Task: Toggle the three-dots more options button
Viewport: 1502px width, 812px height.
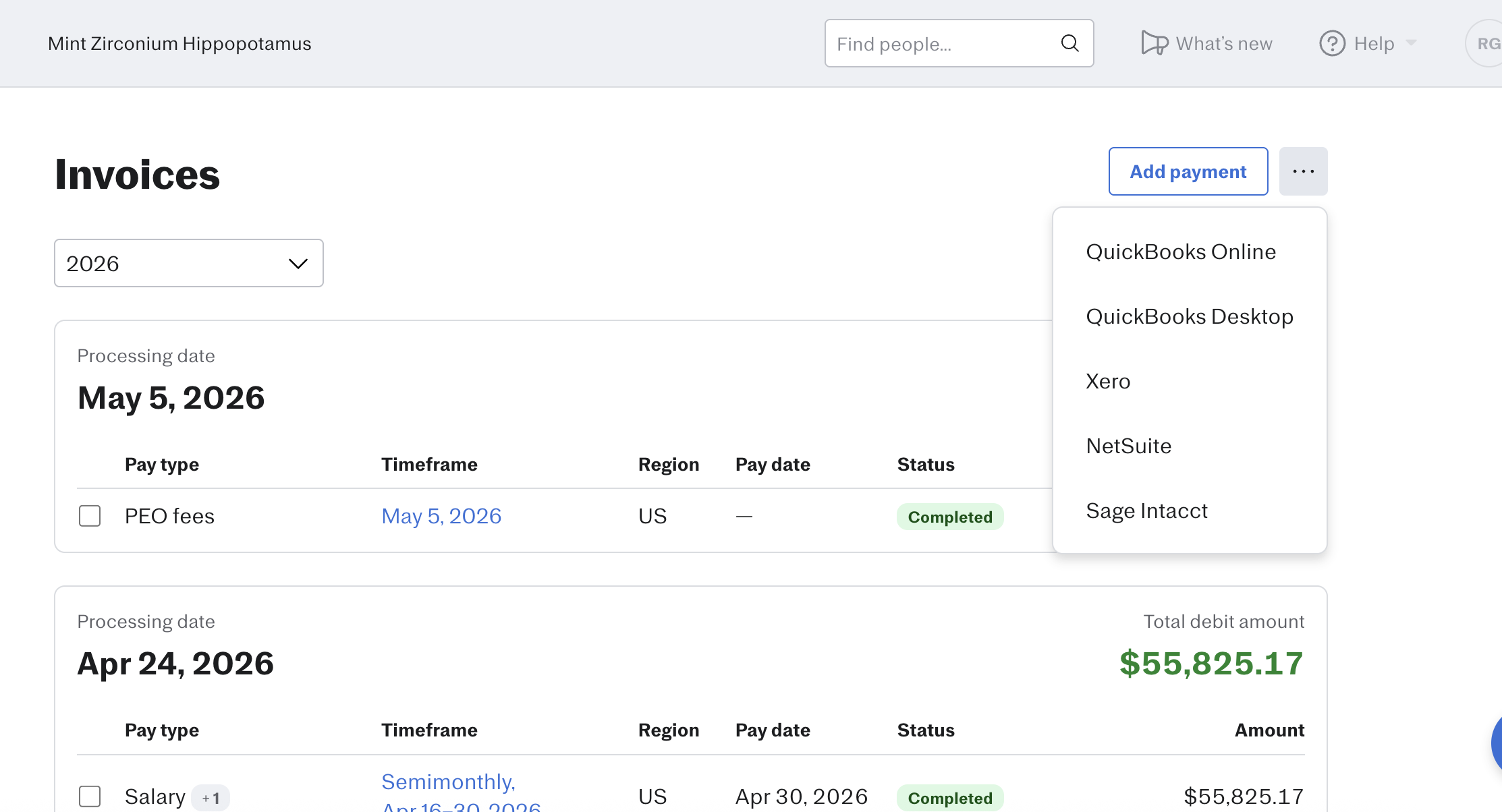Action: click(x=1303, y=171)
